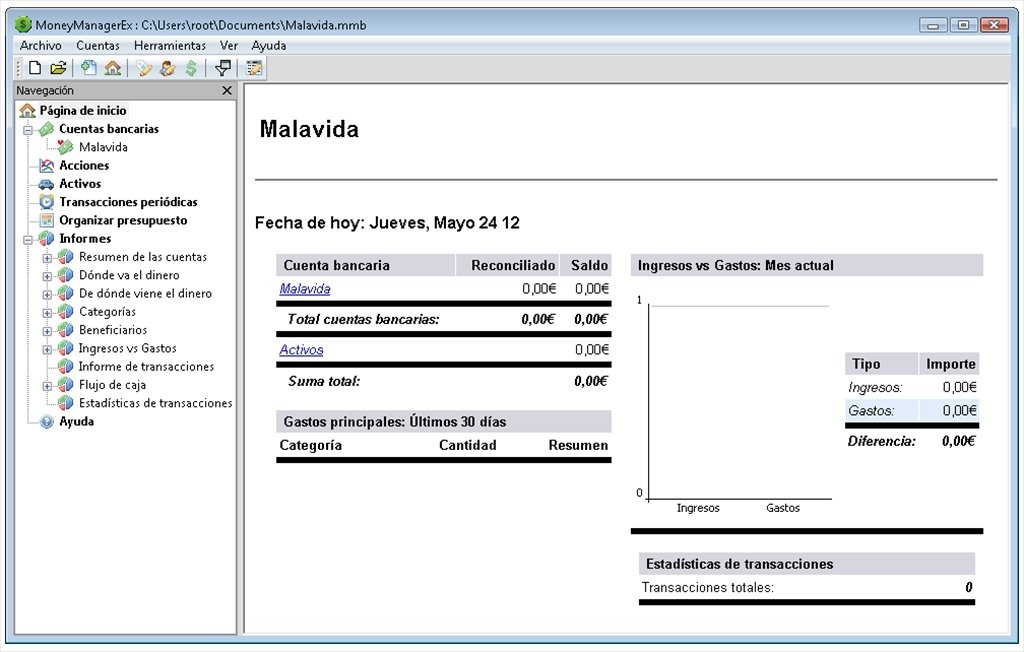
Task: Open the Malavida account link in table
Action: point(304,289)
